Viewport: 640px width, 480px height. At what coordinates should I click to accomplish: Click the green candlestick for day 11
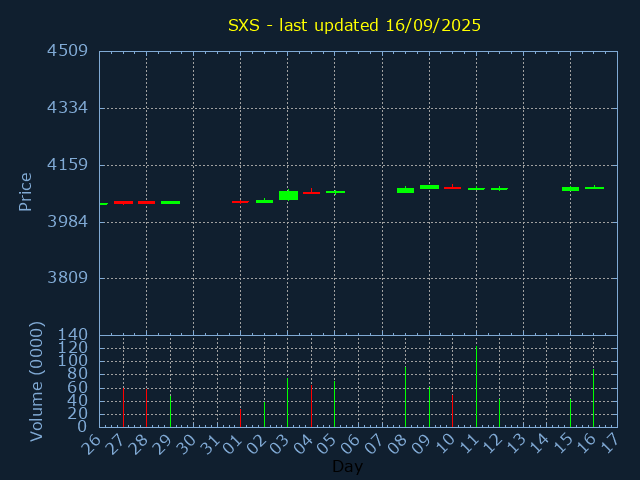(x=476, y=189)
